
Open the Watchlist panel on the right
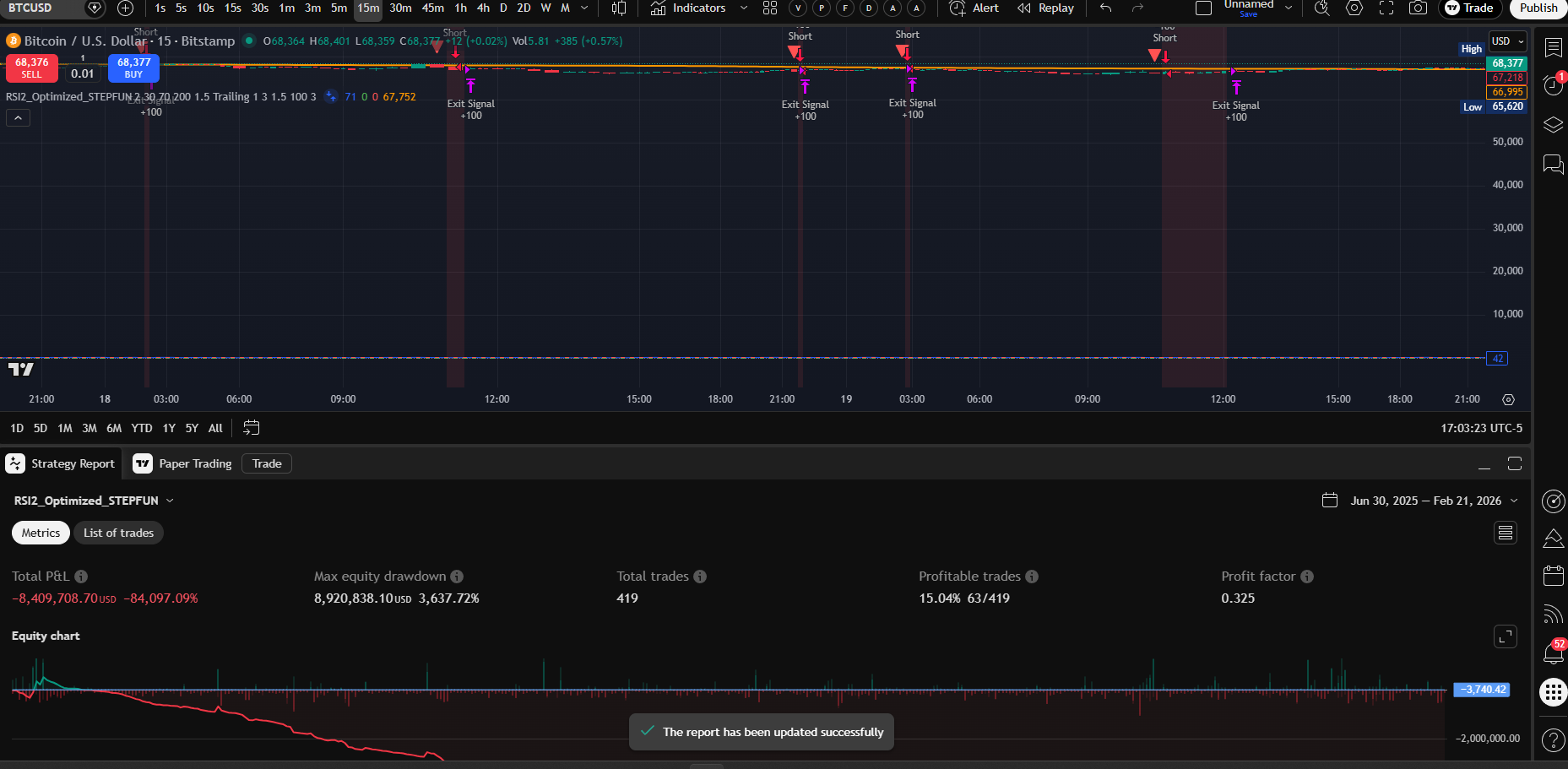[1553, 48]
